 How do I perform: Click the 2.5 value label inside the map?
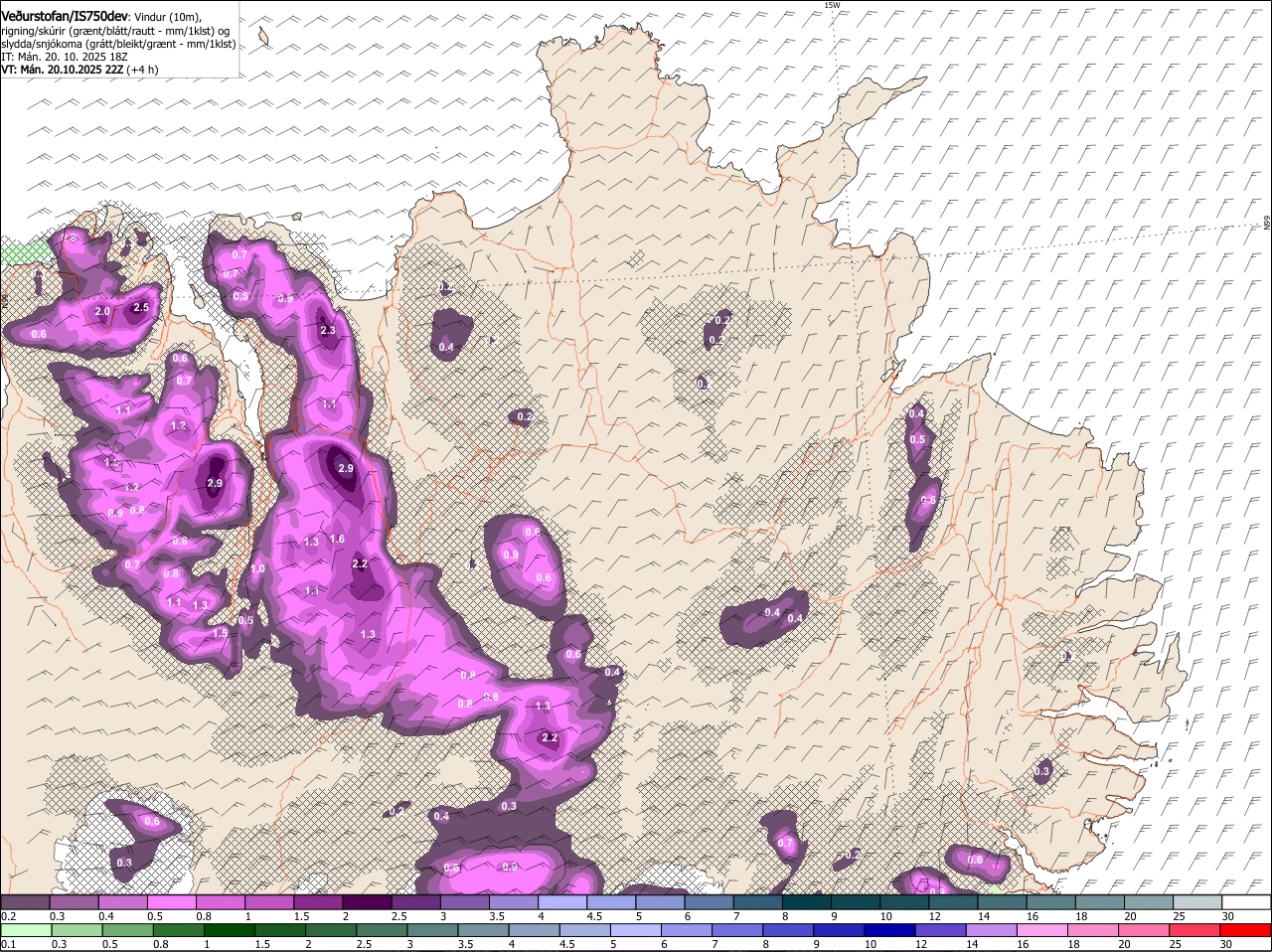[x=141, y=308]
